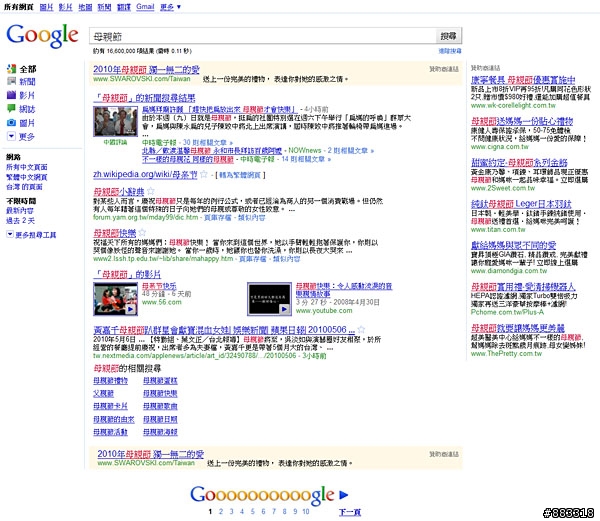Click the blue next-page arrow beside Gooooogle

click(x=344, y=495)
